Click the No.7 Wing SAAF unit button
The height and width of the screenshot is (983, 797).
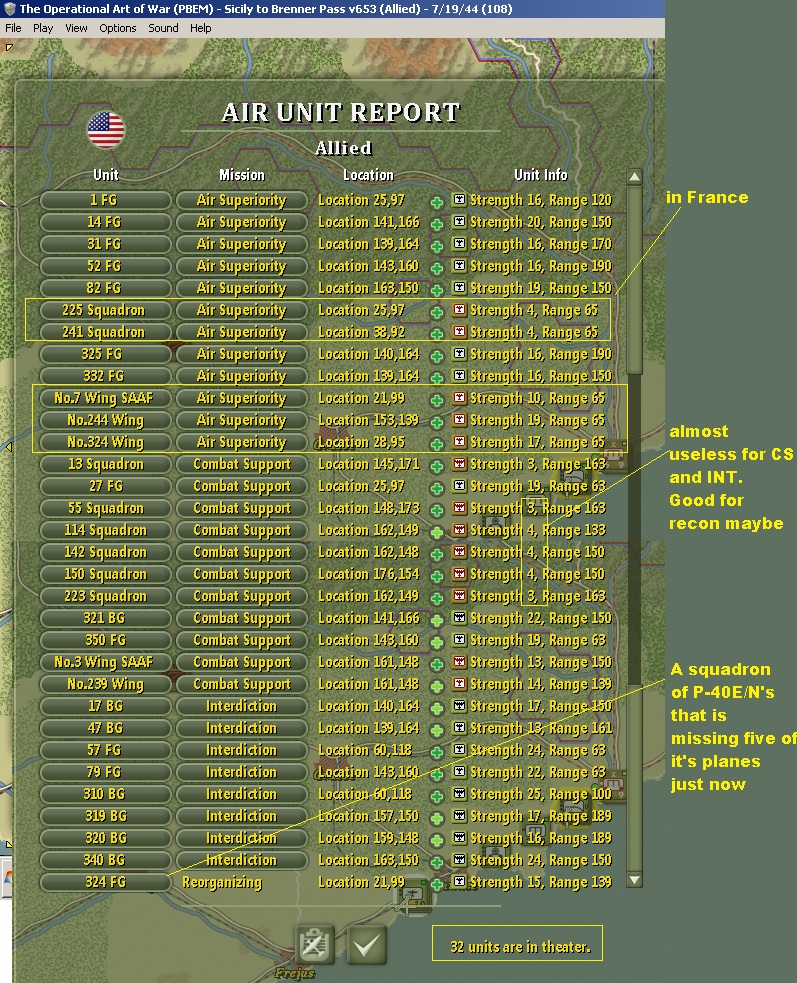pyautogui.click(x=105, y=398)
